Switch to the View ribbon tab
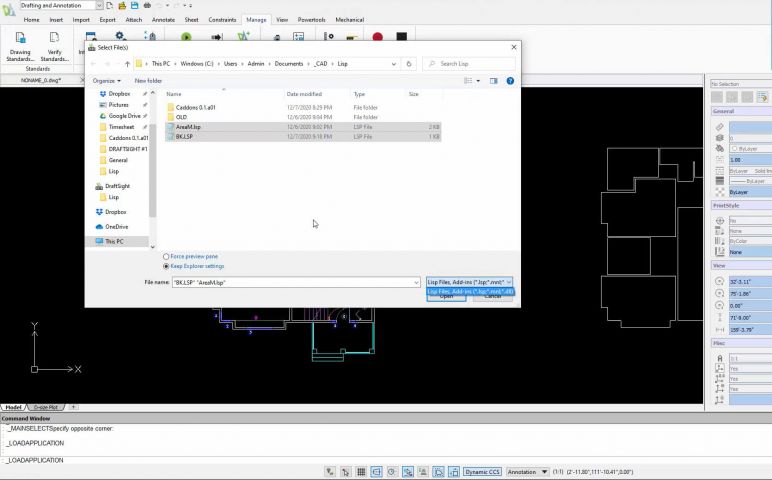This screenshot has width=772, height=480. point(282,19)
